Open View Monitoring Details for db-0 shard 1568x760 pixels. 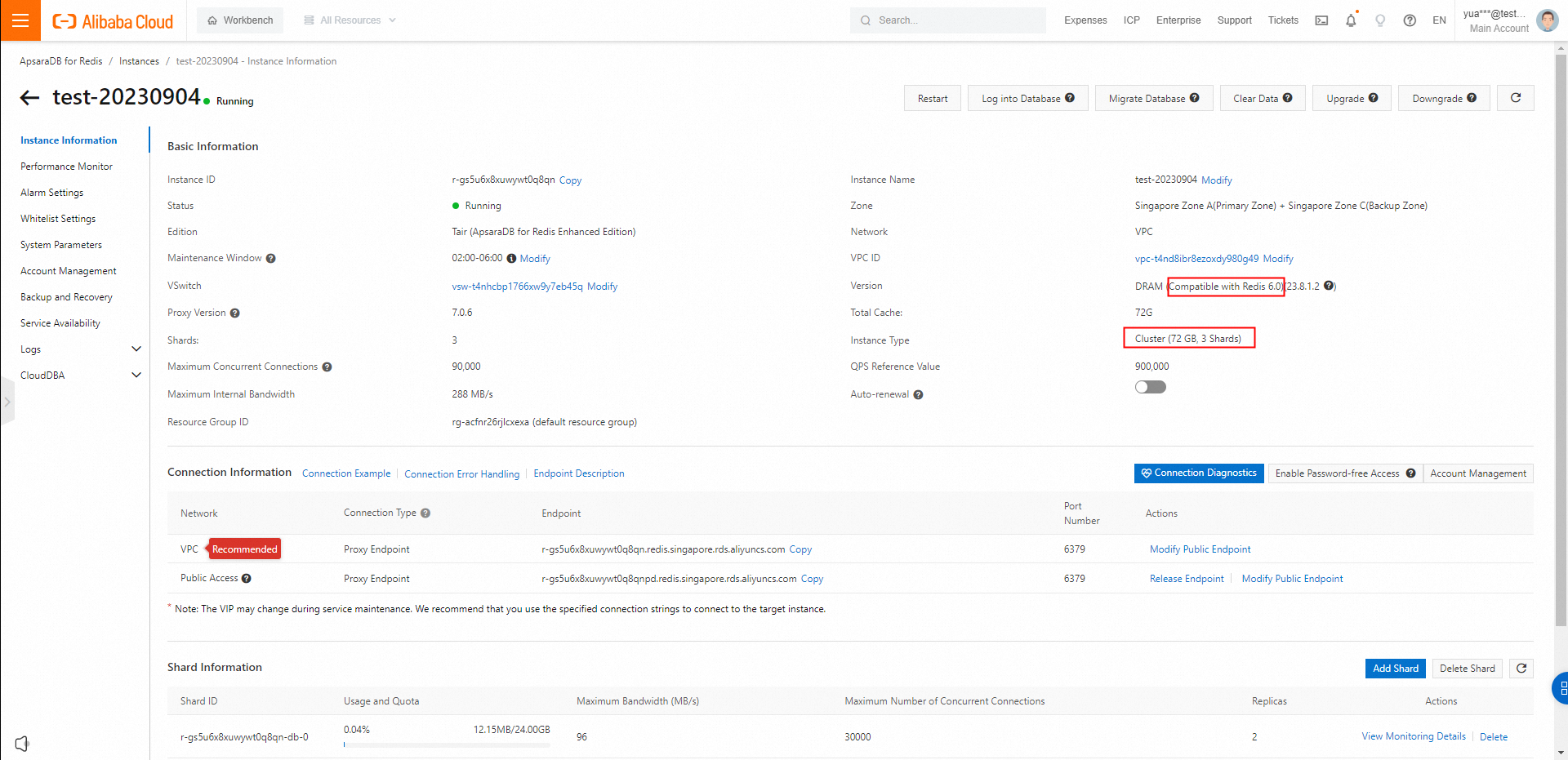(1414, 736)
